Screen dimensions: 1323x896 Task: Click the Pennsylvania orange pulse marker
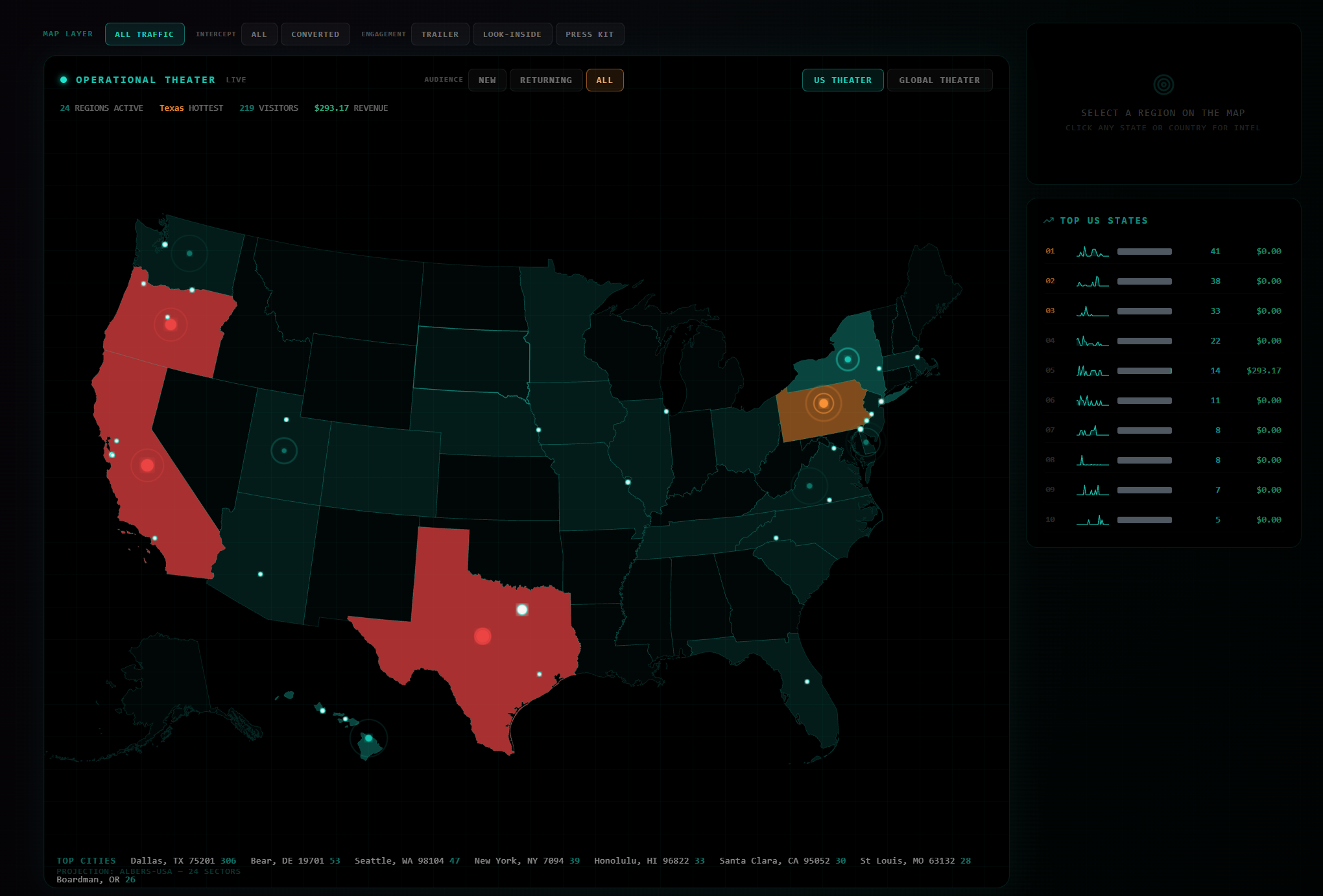824,403
